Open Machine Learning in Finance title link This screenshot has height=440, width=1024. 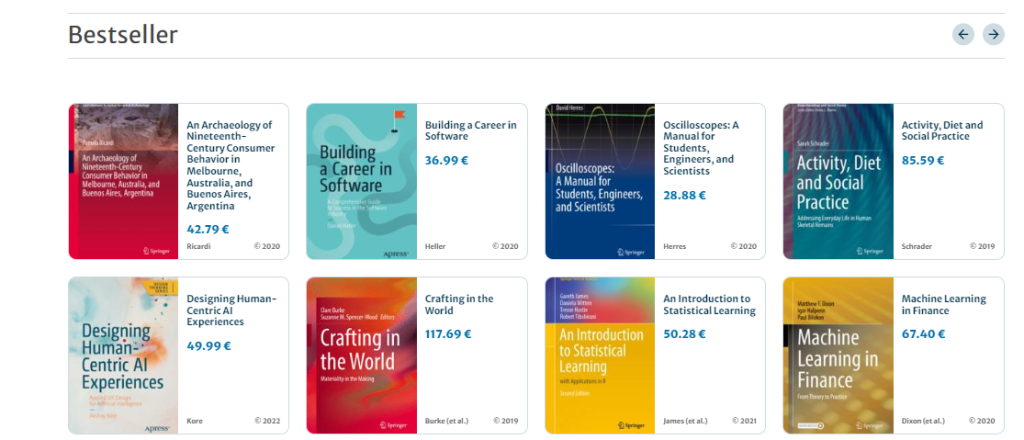point(944,304)
